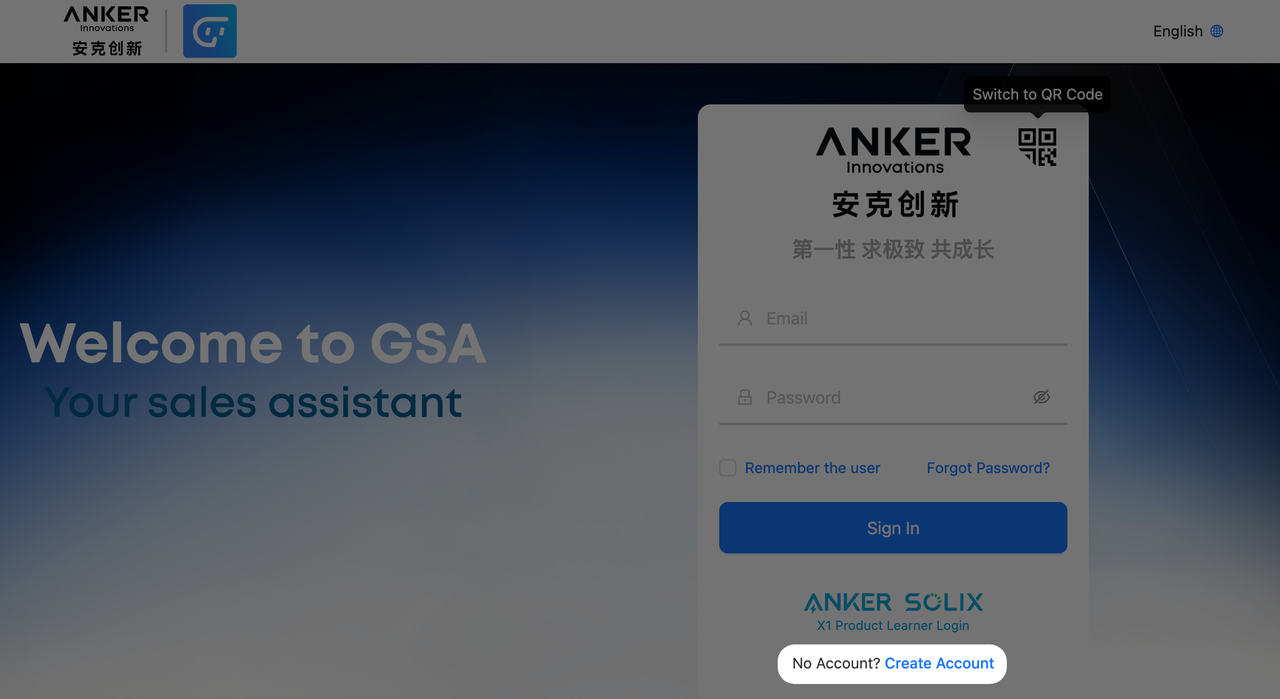The height and width of the screenshot is (699, 1280).
Task: Click the Anker Innovations header logo
Action: point(107,31)
